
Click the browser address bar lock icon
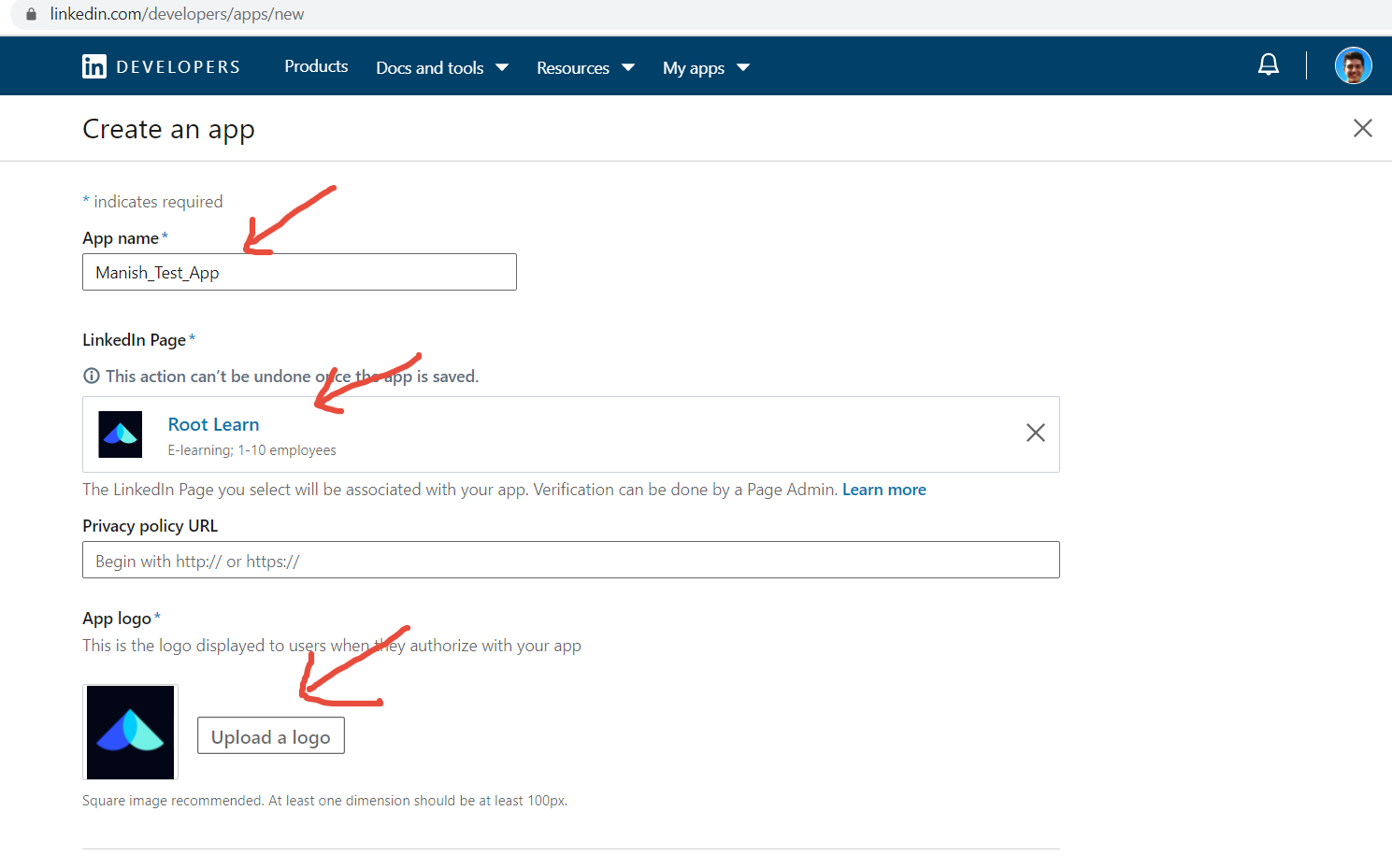pyautogui.click(x=31, y=14)
